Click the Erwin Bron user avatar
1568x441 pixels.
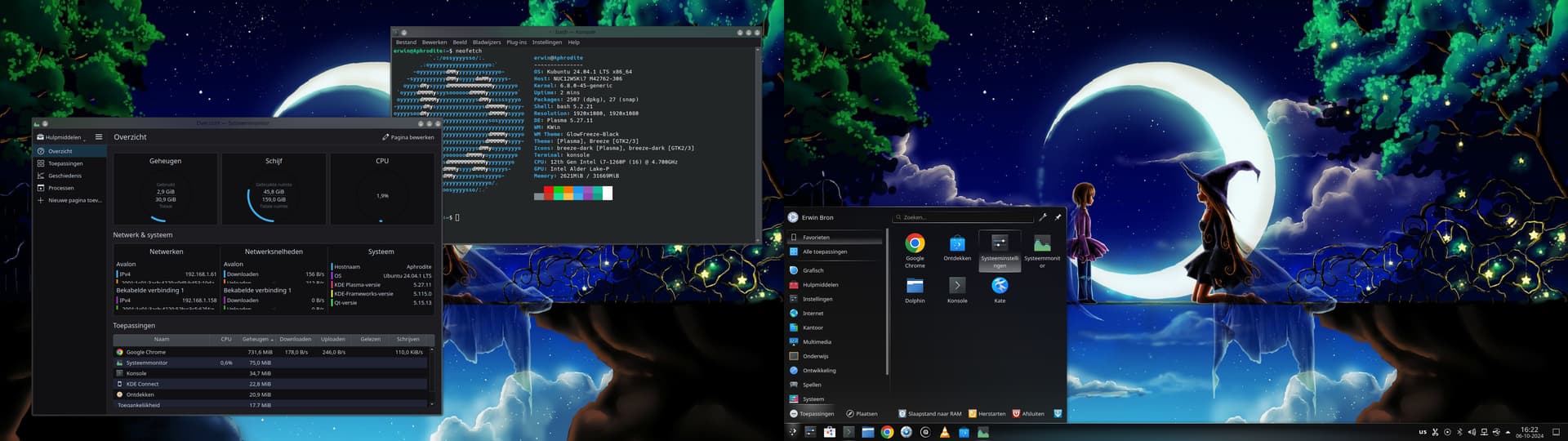(793, 217)
